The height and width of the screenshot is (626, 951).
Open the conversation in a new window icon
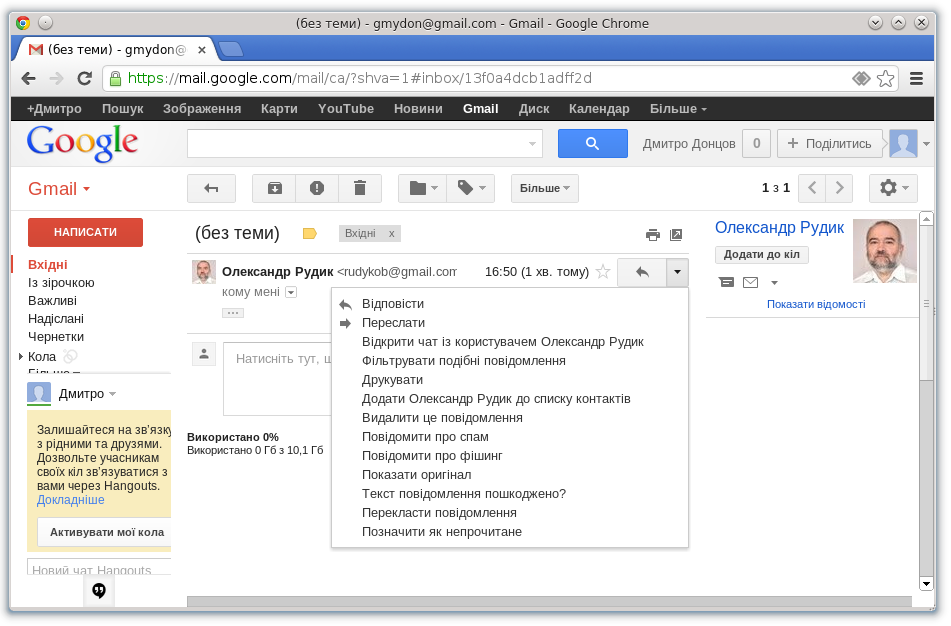(676, 235)
